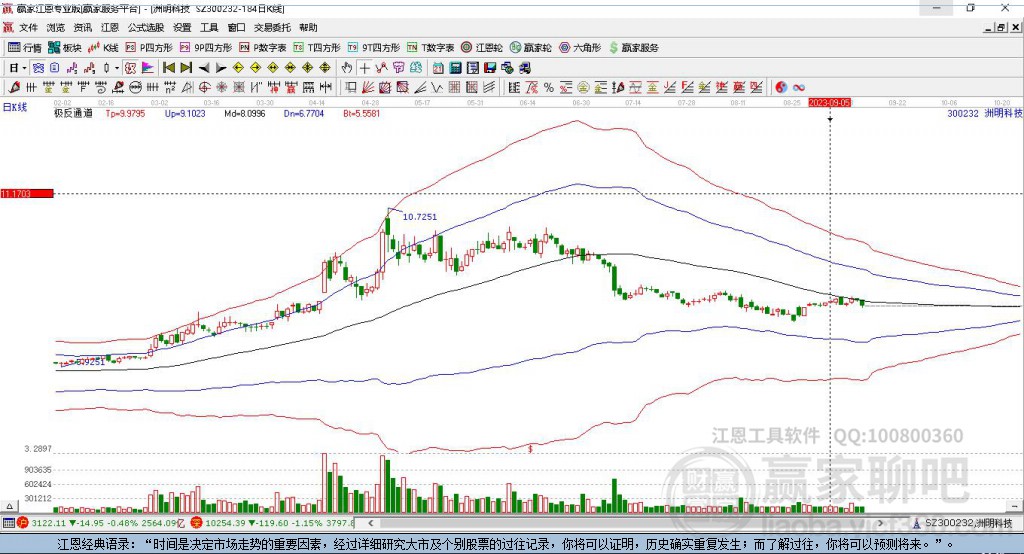
Task: Step chart left with black arrow
Action: [x=204, y=68]
